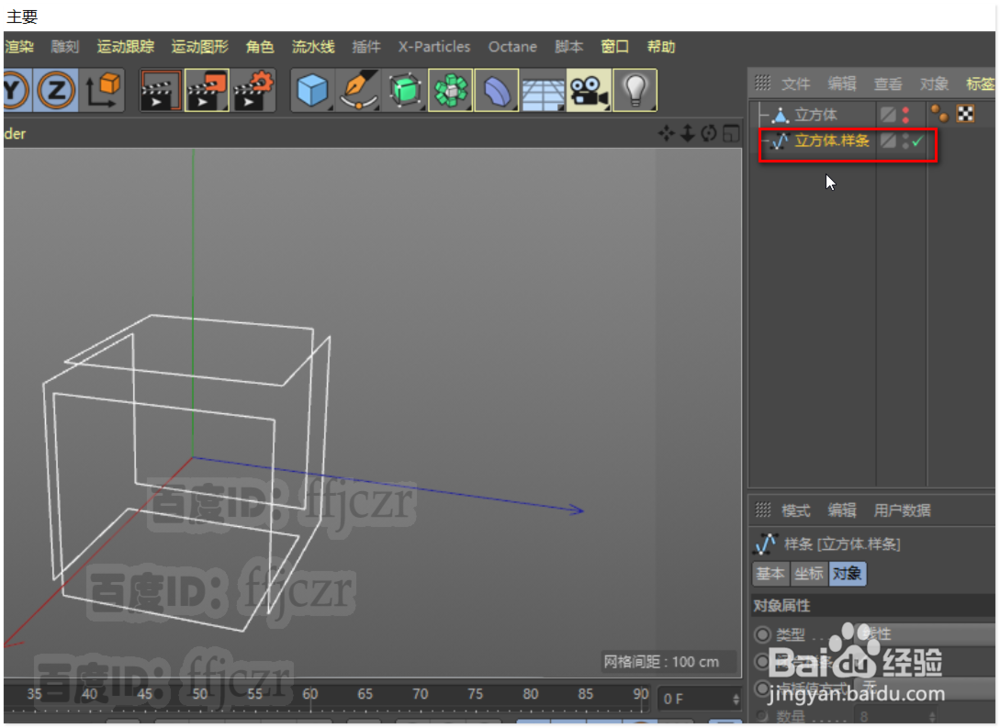
Task: Open the 类型 dropdown showing 线性
Action: [924, 634]
